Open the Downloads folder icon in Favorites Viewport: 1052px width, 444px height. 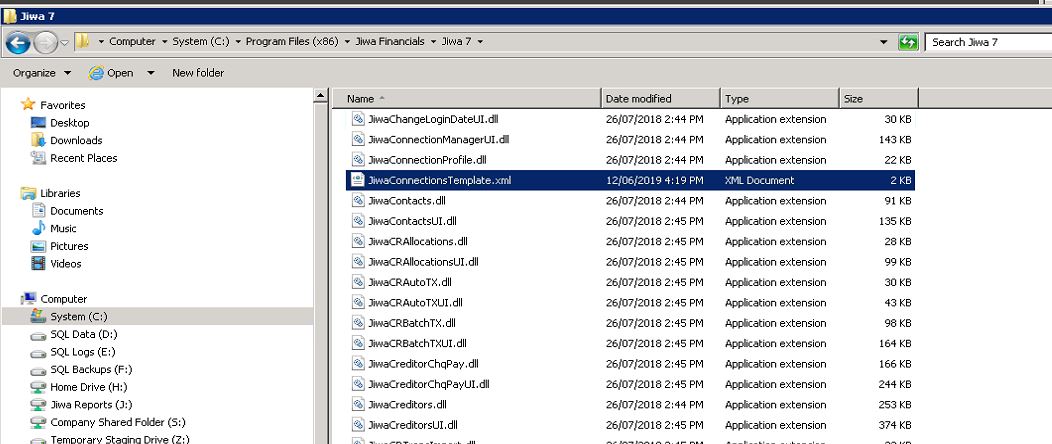tap(39, 141)
